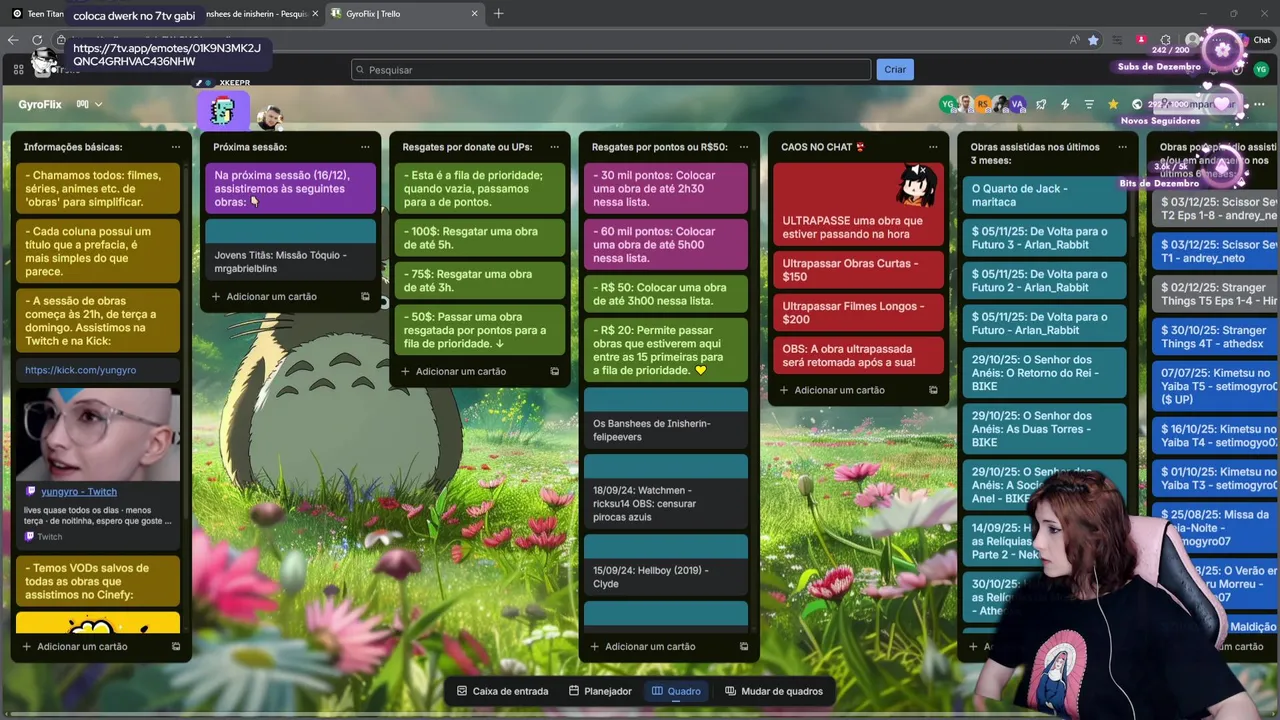1280x720 pixels.
Task: Open list actions menu for CAOS NO CHAT
Action: coord(933,147)
